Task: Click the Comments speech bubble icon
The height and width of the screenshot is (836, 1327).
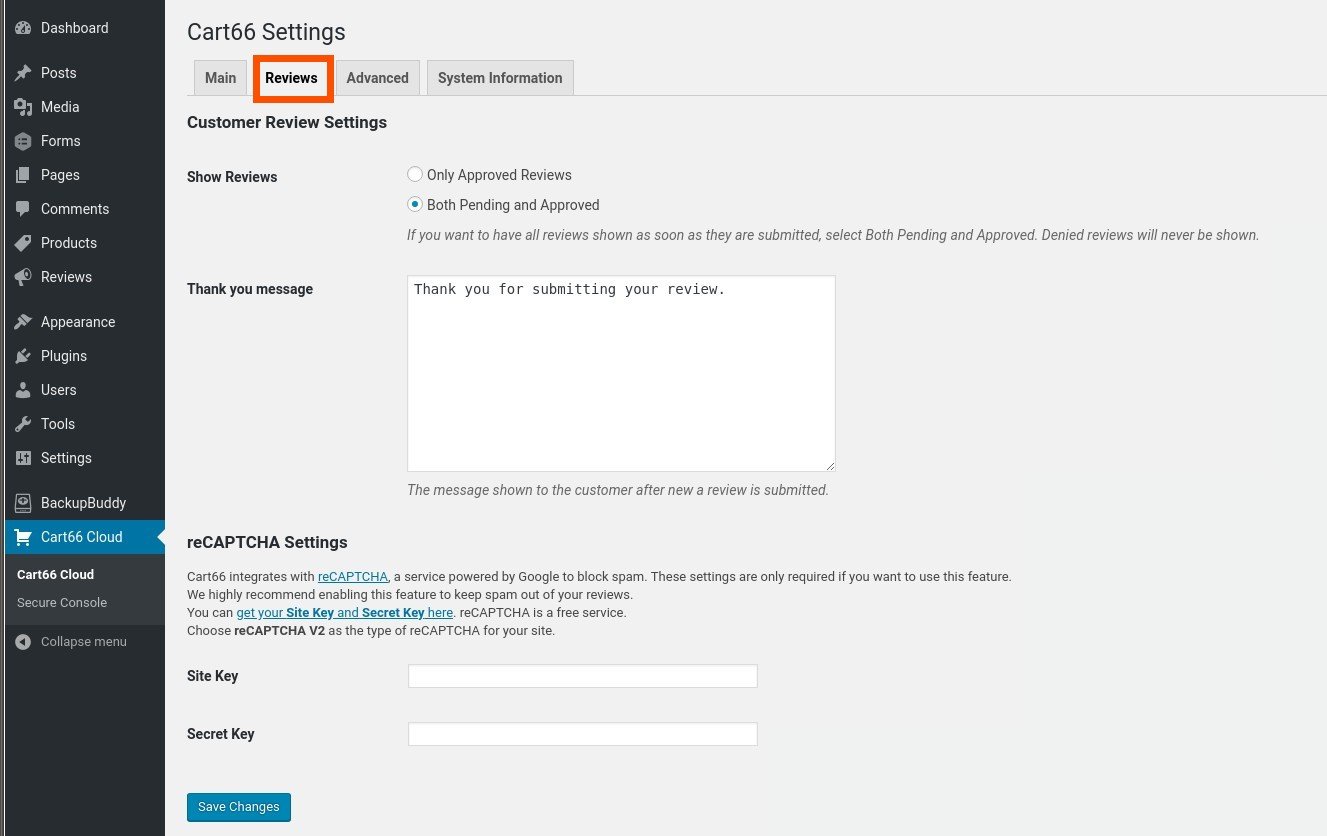Action: (23, 209)
